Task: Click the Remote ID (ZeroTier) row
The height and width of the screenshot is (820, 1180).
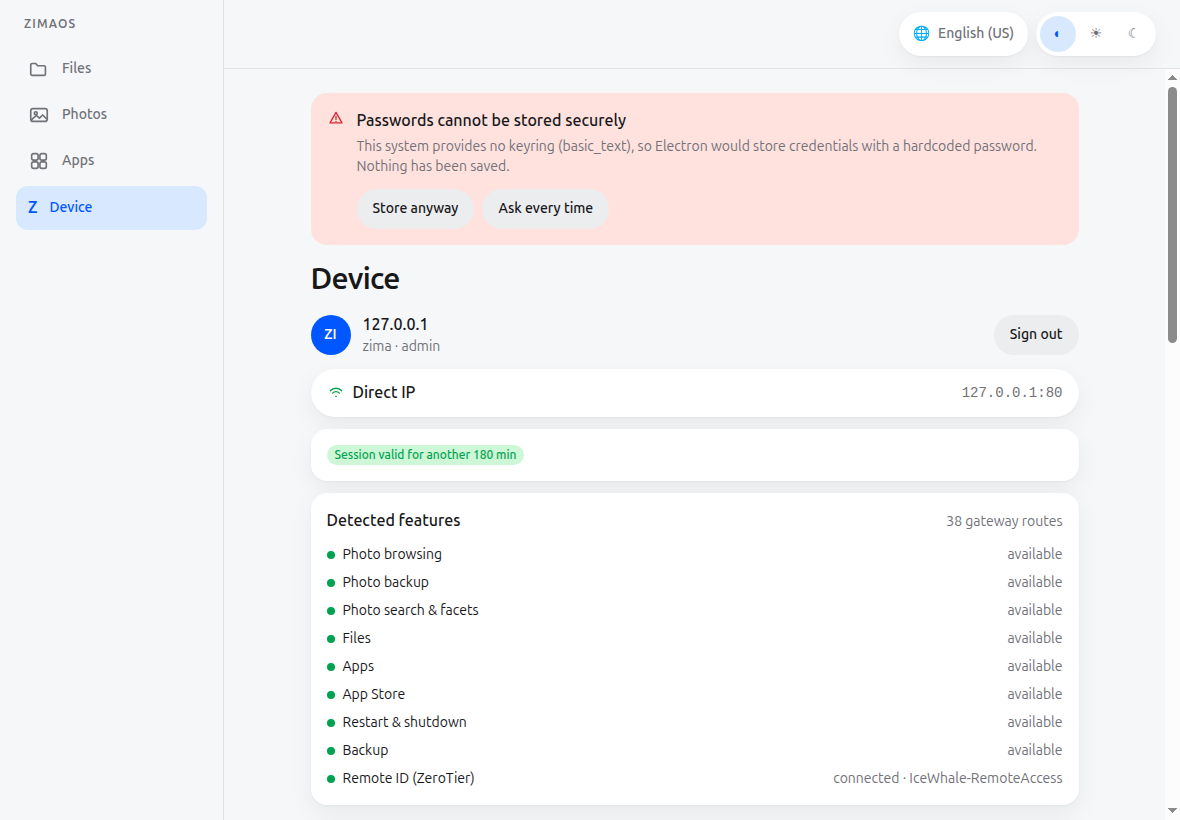Action: point(695,778)
